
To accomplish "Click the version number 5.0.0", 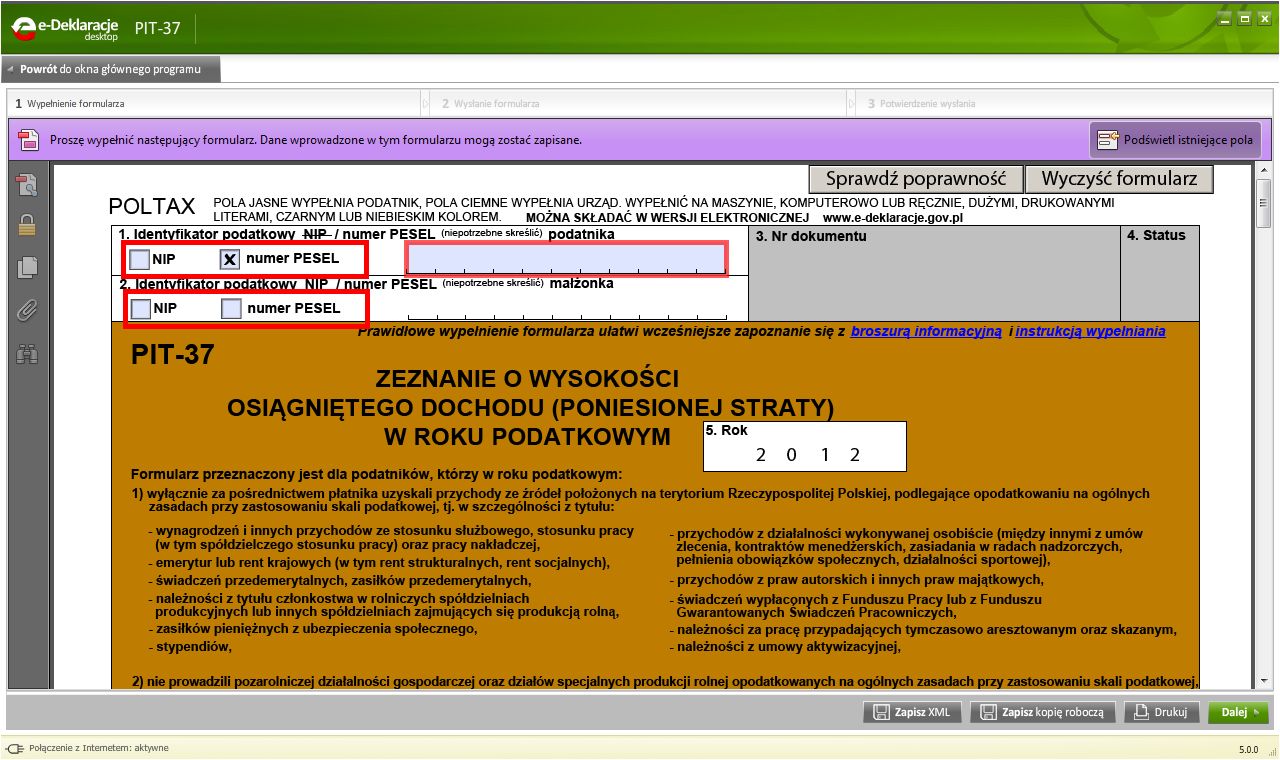I will 1249,748.
